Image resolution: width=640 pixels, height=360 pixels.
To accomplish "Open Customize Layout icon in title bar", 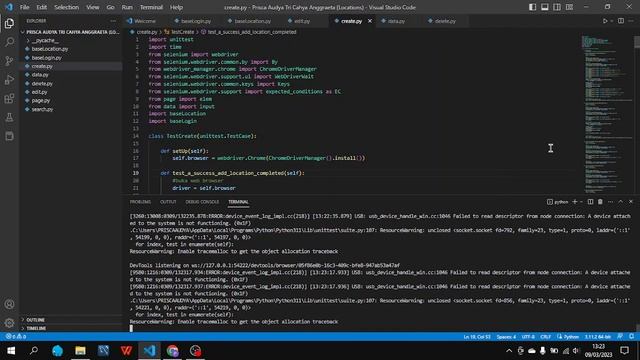I will click(x=569, y=7).
